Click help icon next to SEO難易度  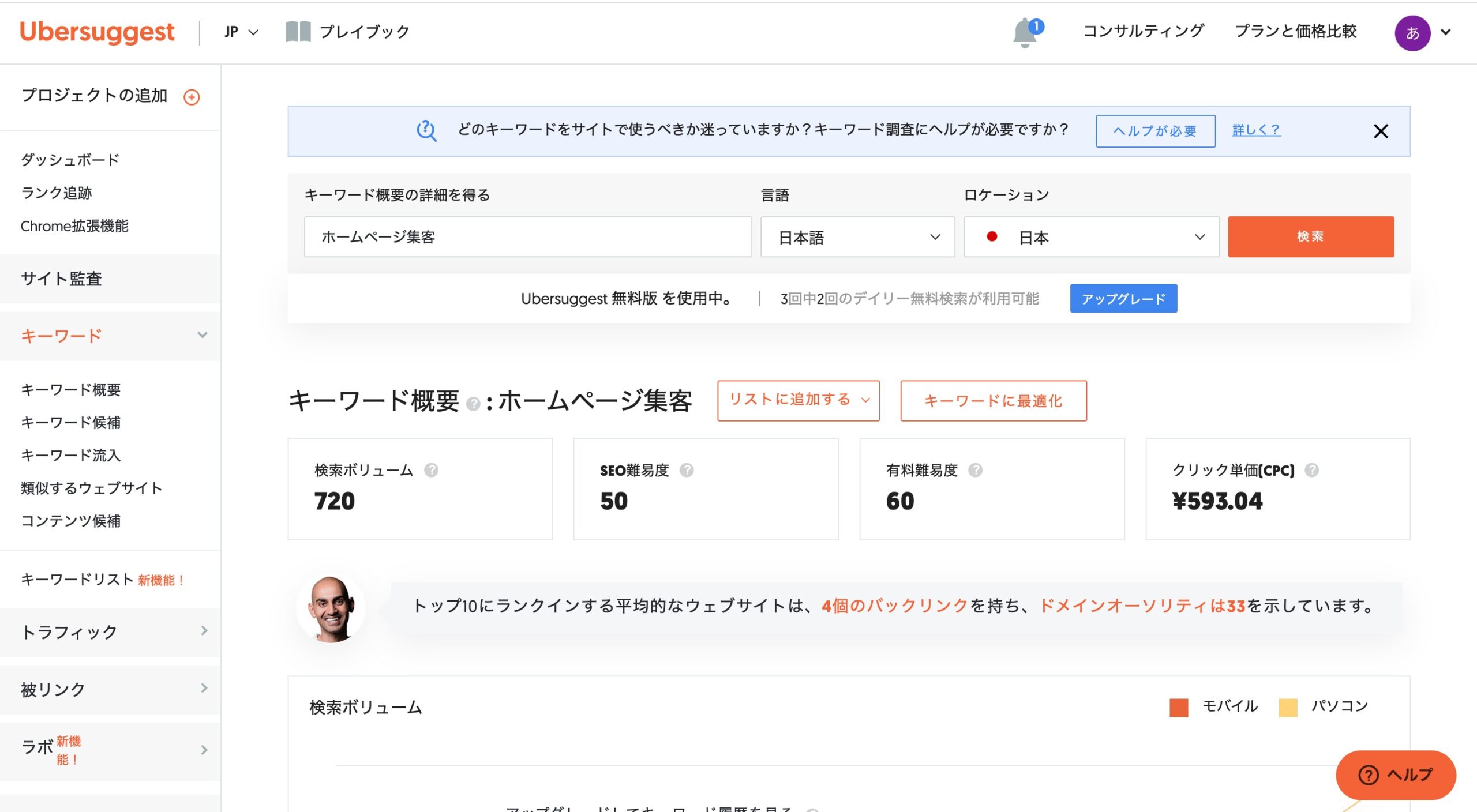(x=687, y=470)
